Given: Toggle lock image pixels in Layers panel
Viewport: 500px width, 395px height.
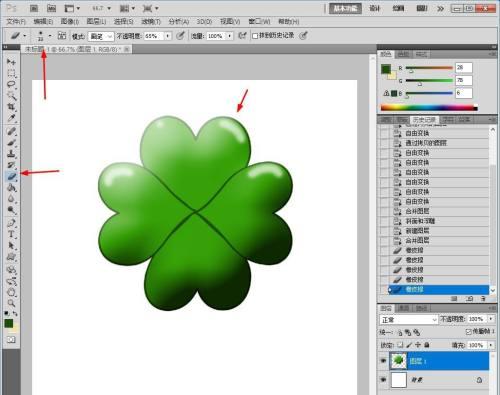Looking at the screenshot, I should (x=409, y=345).
